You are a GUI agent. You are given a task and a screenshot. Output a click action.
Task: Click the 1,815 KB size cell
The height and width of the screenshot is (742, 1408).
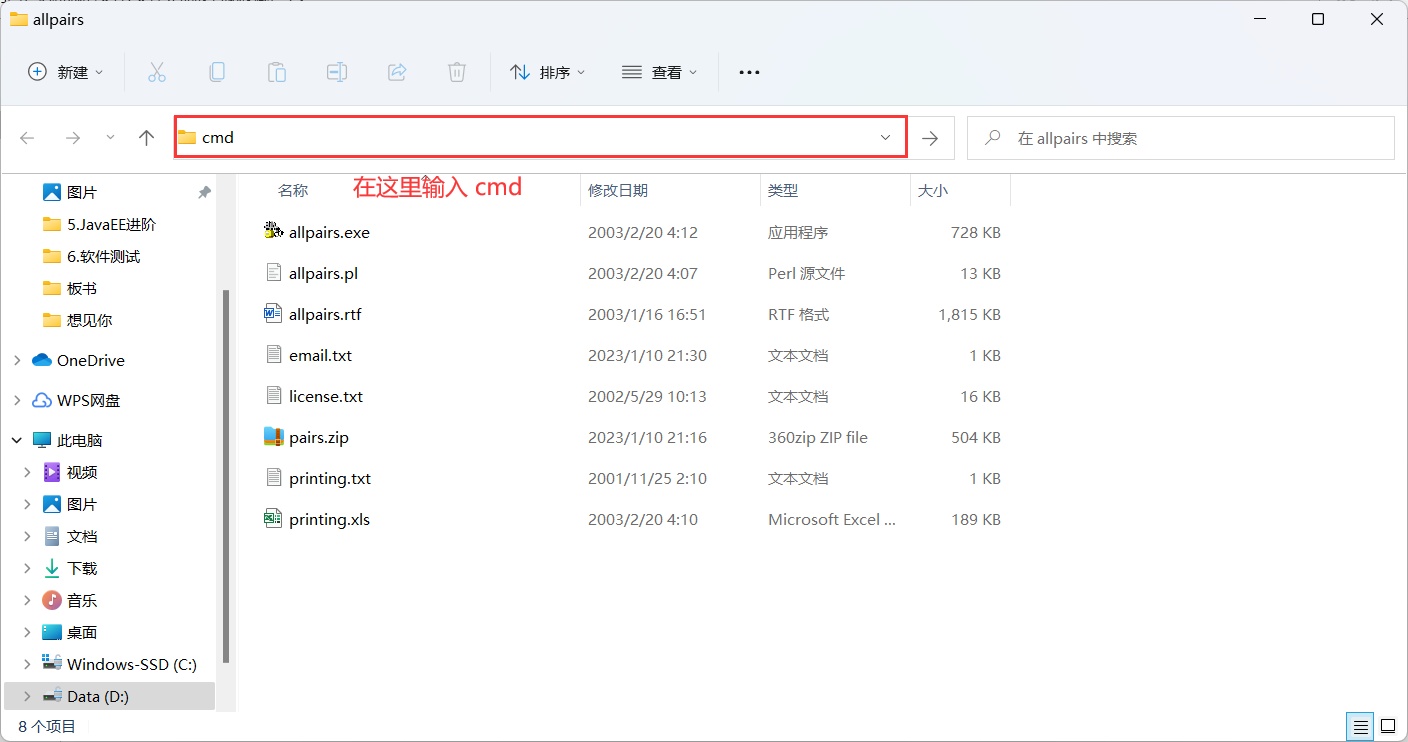[x=969, y=314]
